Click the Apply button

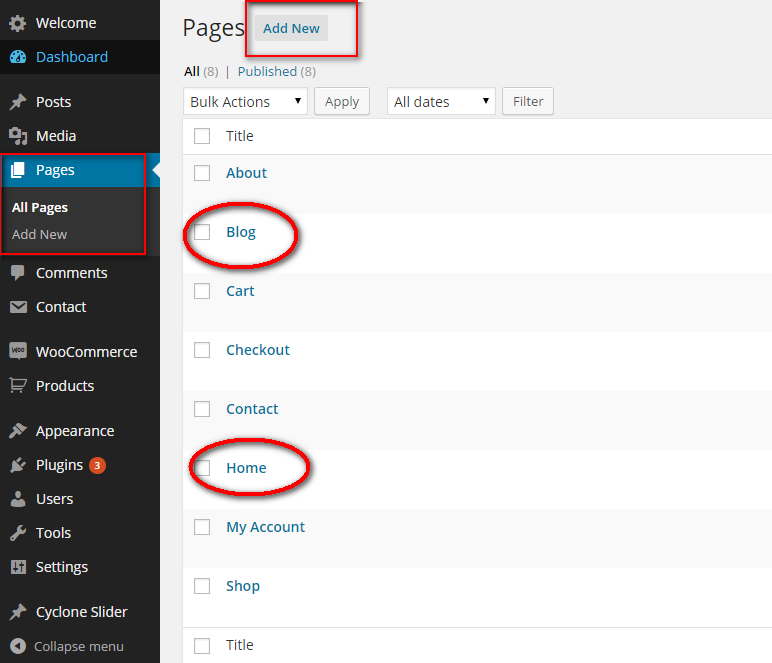pos(342,101)
